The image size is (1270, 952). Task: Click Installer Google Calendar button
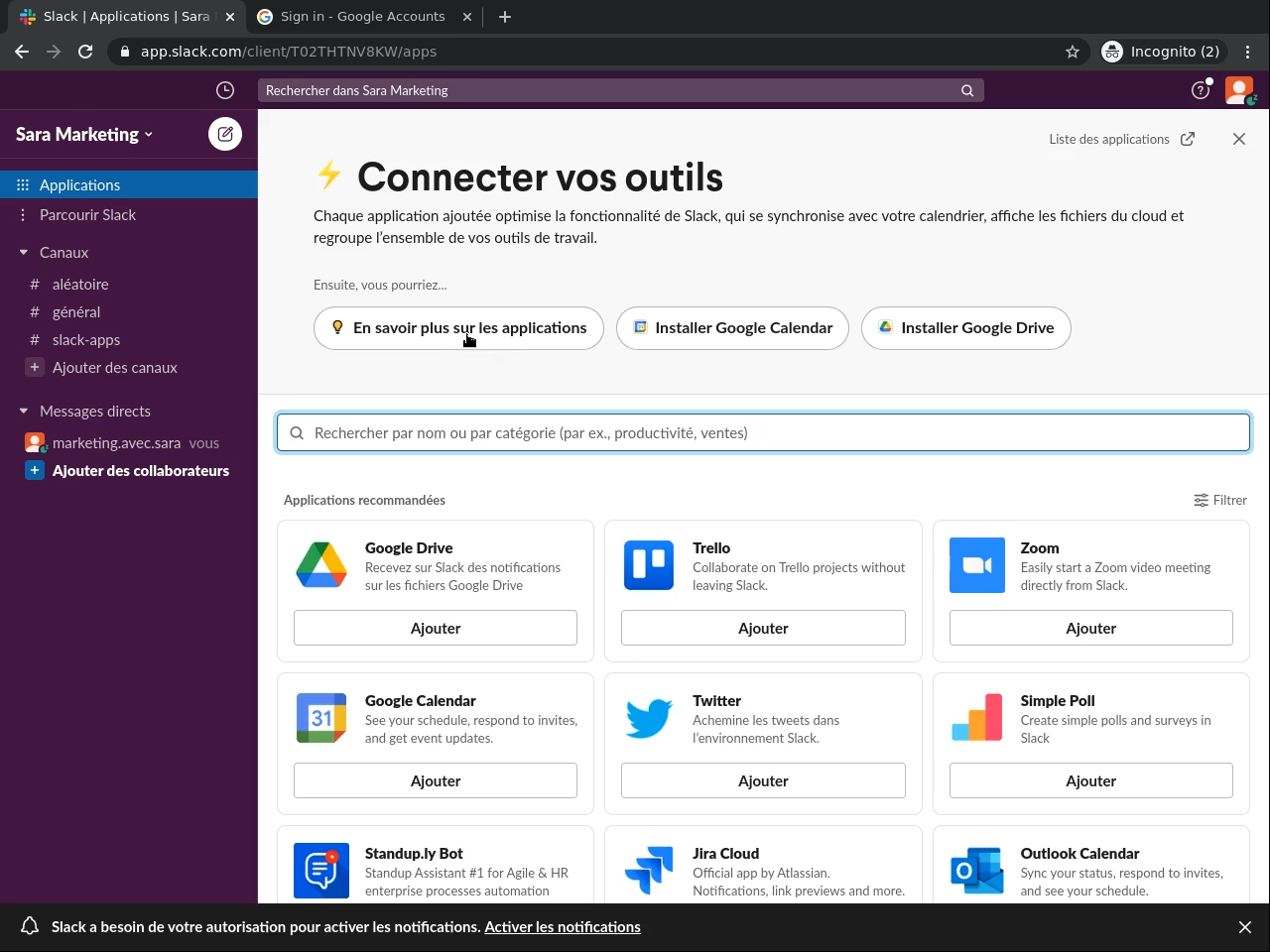click(732, 328)
